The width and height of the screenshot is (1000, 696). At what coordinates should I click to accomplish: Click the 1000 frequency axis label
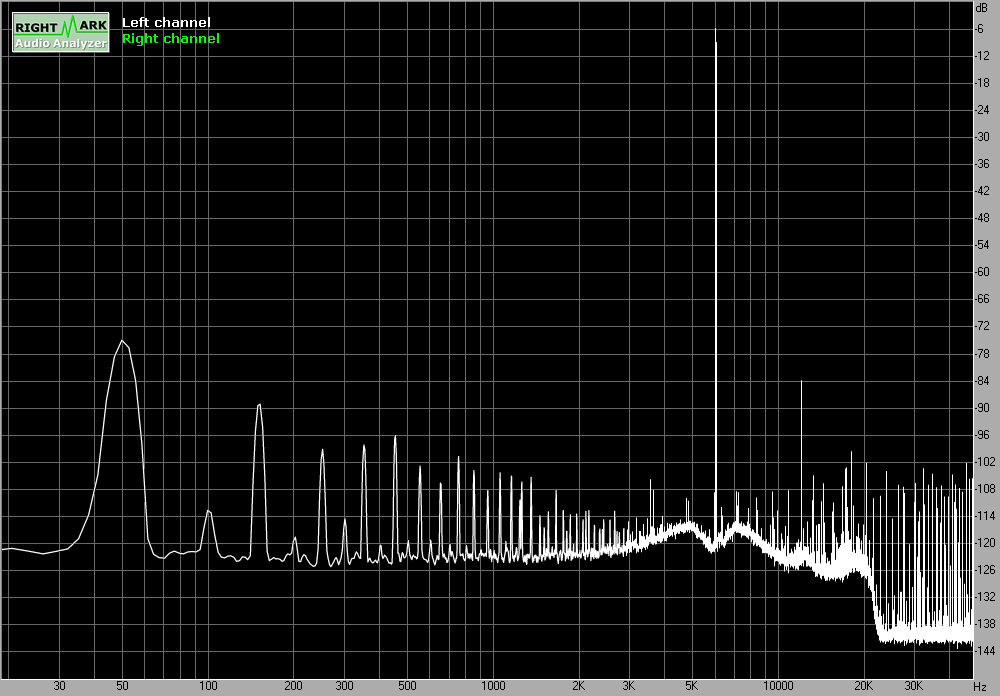click(x=493, y=686)
